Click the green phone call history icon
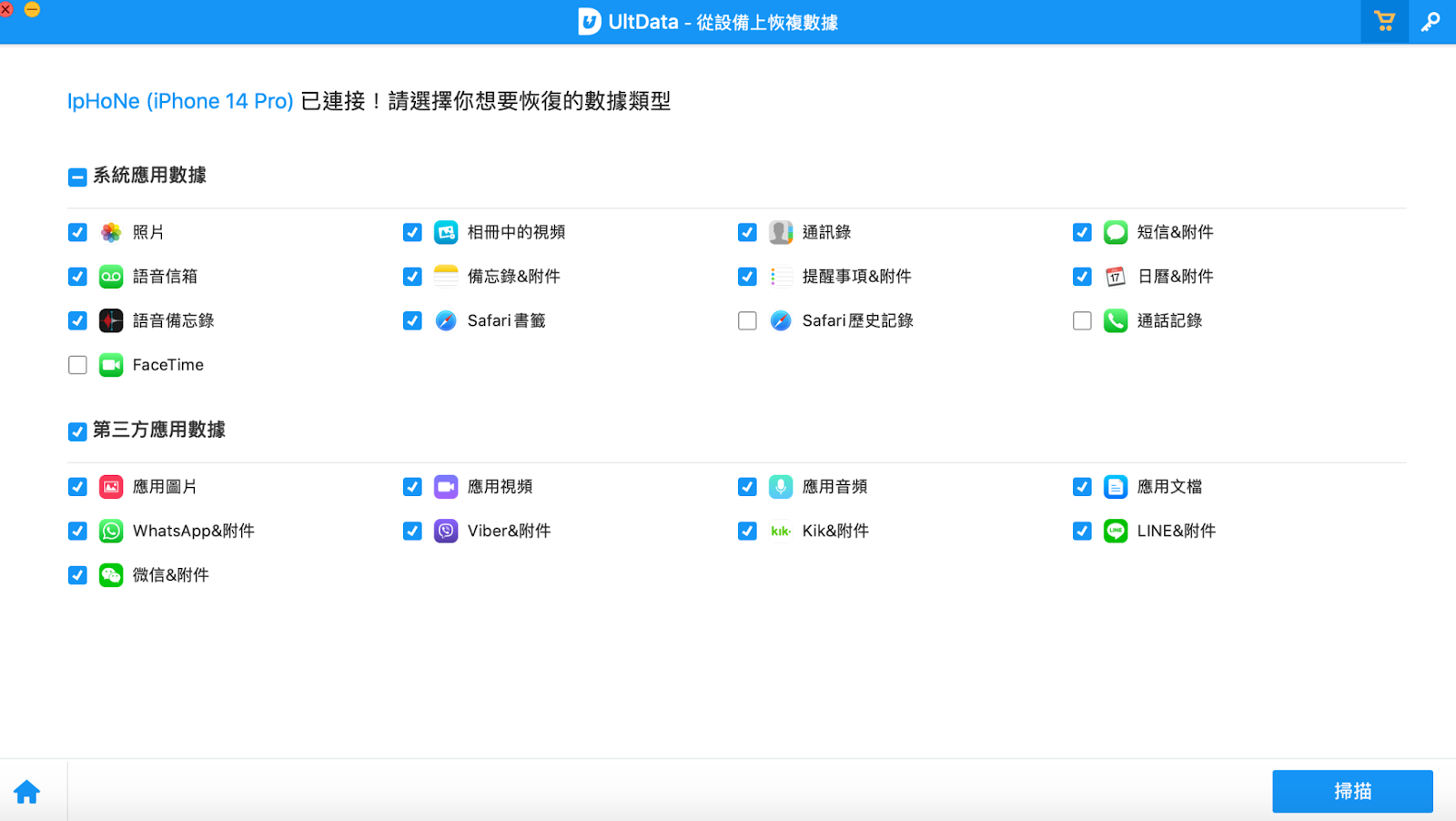The image size is (1456, 821). (x=1116, y=320)
